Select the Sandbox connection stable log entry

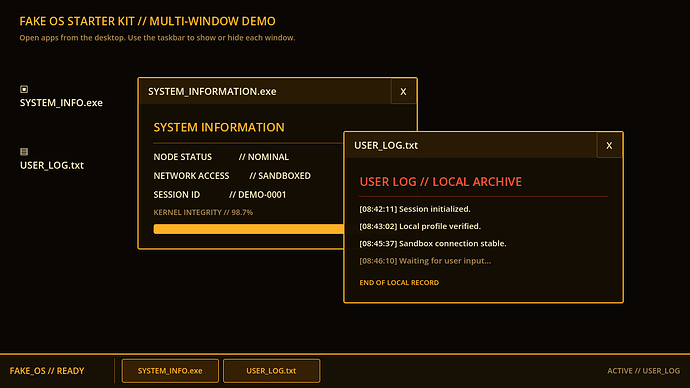(433, 243)
